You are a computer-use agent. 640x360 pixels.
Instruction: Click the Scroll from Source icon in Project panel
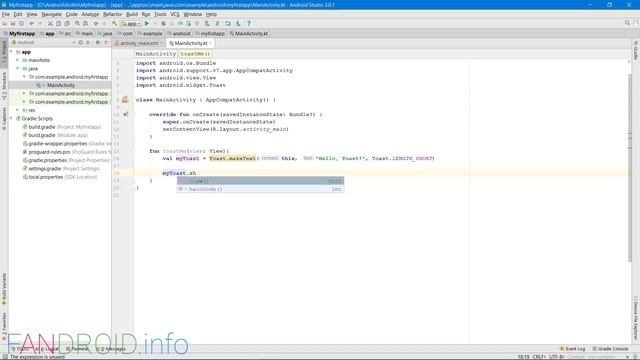(80, 42)
